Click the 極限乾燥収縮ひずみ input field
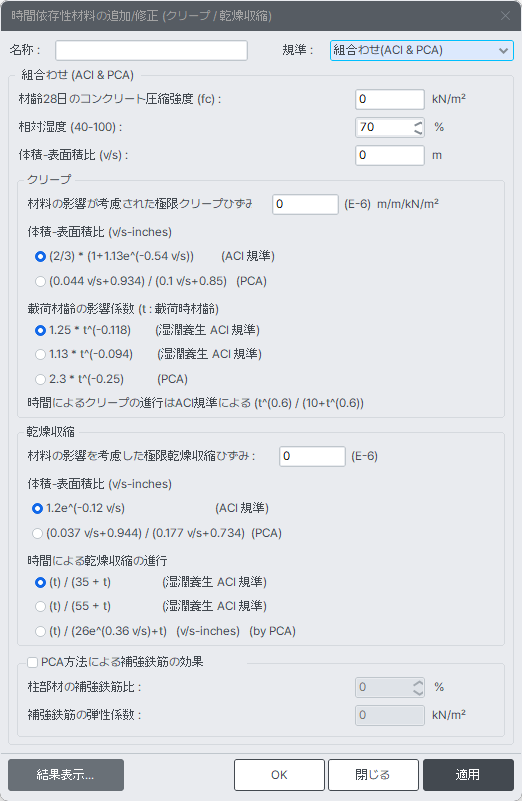522x801 pixels. coord(312,456)
